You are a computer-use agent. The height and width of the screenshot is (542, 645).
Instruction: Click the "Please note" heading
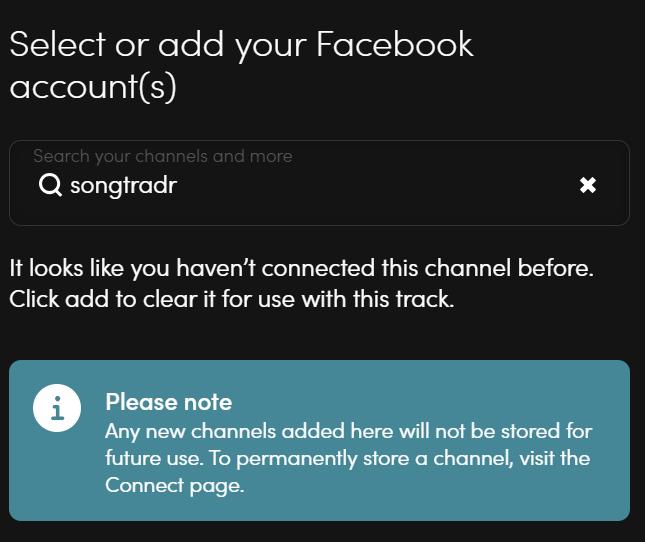click(169, 402)
